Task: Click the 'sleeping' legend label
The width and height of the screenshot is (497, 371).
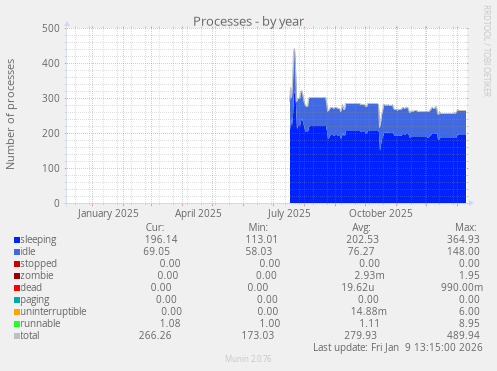Action: 38,240
